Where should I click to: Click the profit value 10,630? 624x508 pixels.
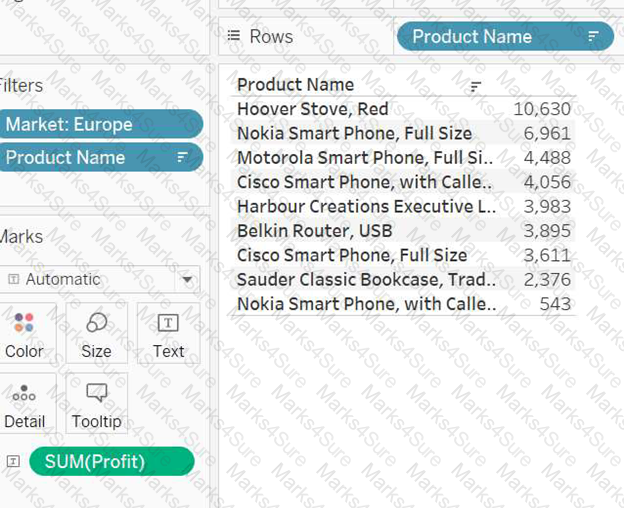pos(542,109)
